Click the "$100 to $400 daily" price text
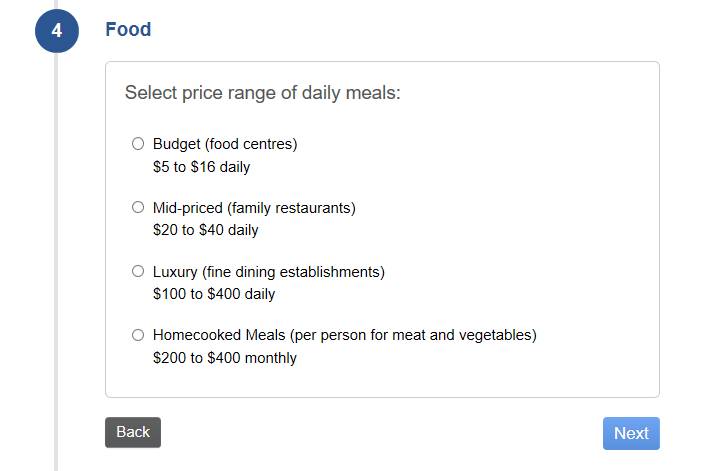The image size is (714, 471). tap(213, 294)
